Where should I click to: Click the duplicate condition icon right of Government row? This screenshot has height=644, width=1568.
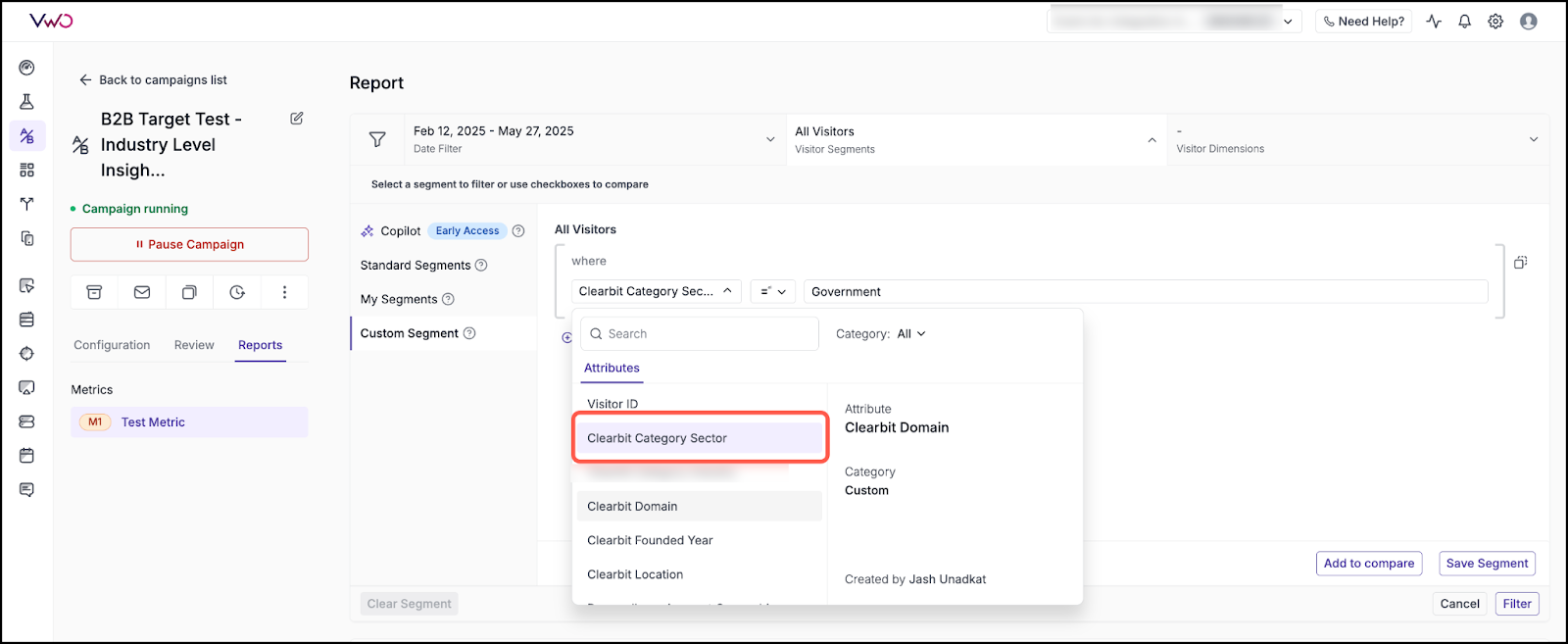(1521, 262)
